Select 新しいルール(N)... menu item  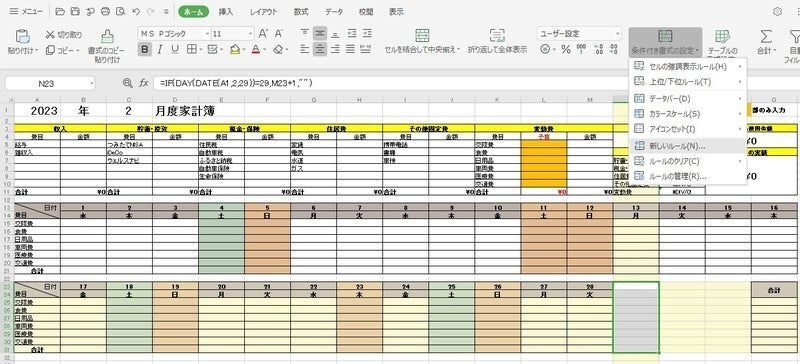coord(688,145)
